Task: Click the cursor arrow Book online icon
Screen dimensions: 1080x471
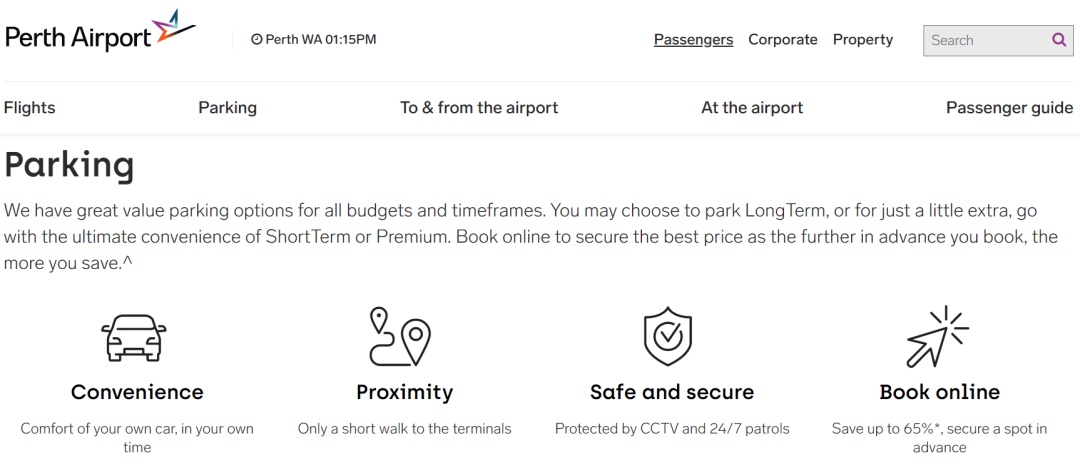Action: (937, 336)
